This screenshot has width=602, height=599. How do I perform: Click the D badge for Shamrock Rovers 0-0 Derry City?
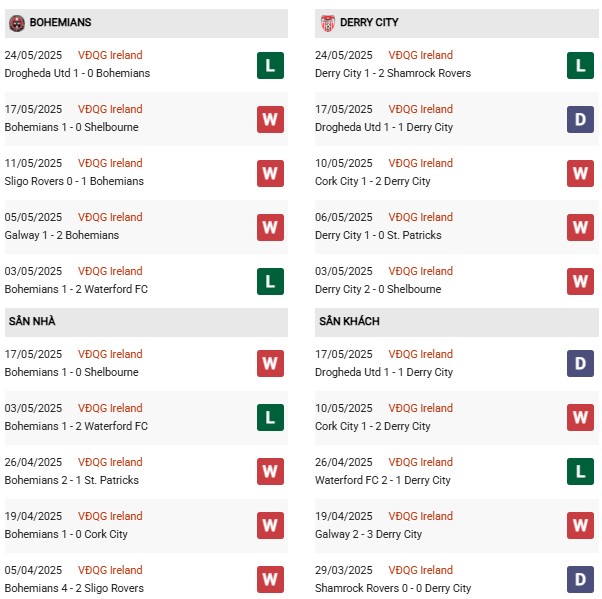tap(580, 579)
